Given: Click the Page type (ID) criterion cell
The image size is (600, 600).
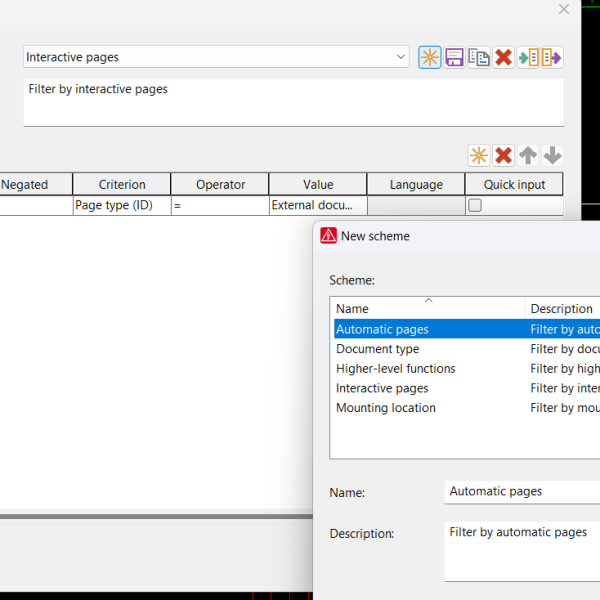Looking at the screenshot, I should (x=122, y=205).
